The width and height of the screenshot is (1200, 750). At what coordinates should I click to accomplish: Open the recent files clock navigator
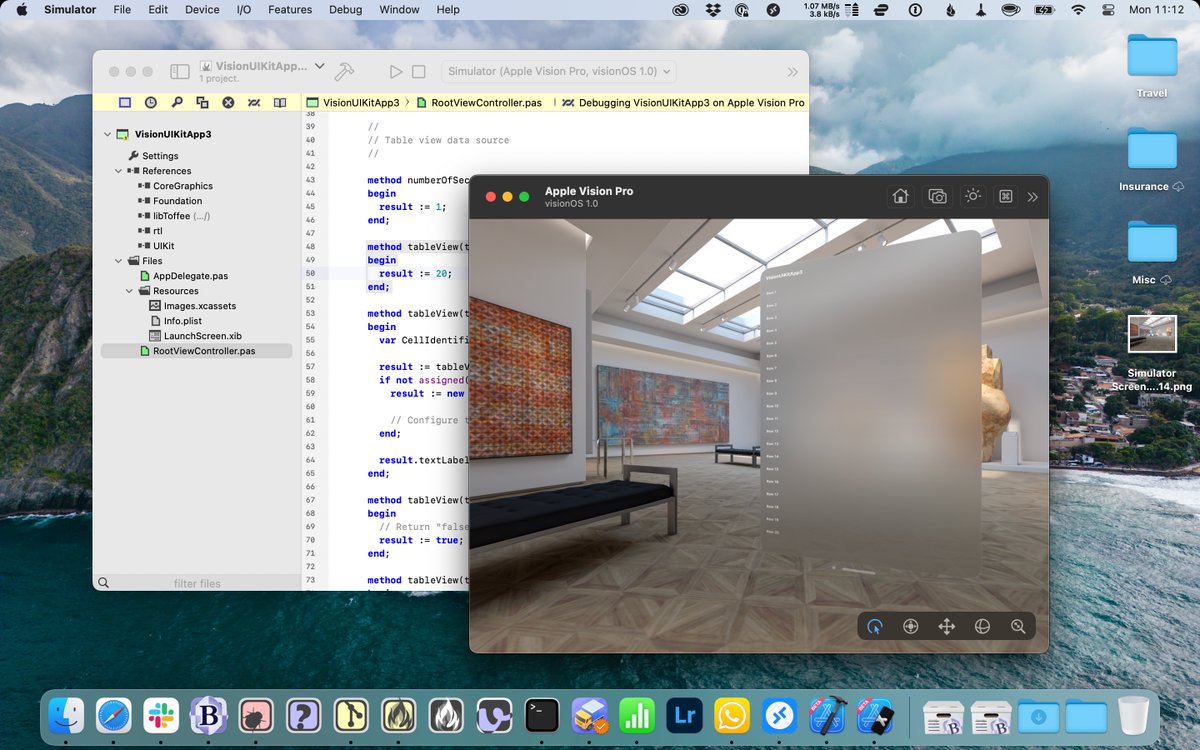pos(151,102)
